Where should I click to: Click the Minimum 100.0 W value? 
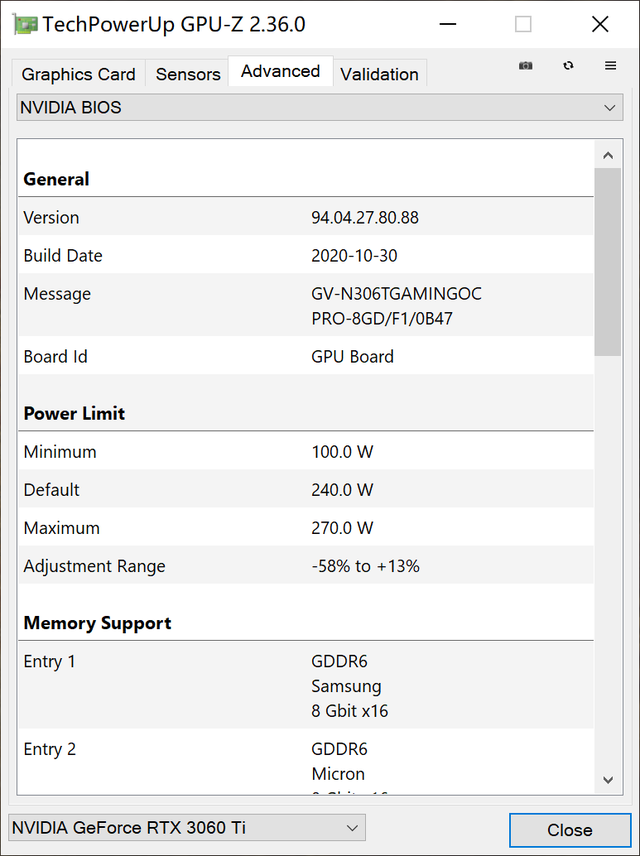click(x=342, y=451)
